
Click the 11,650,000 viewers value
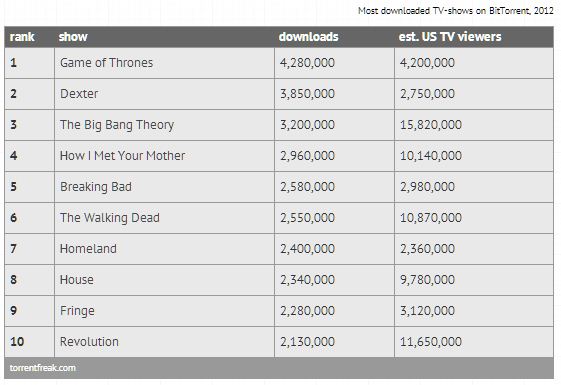(431, 342)
